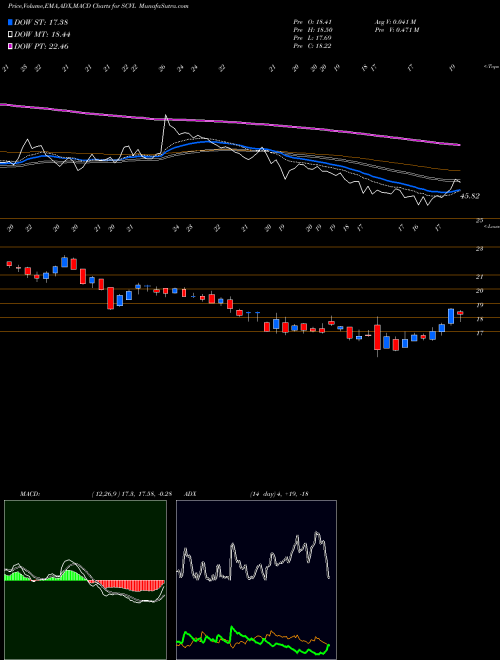This screenshot has width=500, height=660.
Task: Click the 'ADX' panel heading
Action: coord(190,494)
